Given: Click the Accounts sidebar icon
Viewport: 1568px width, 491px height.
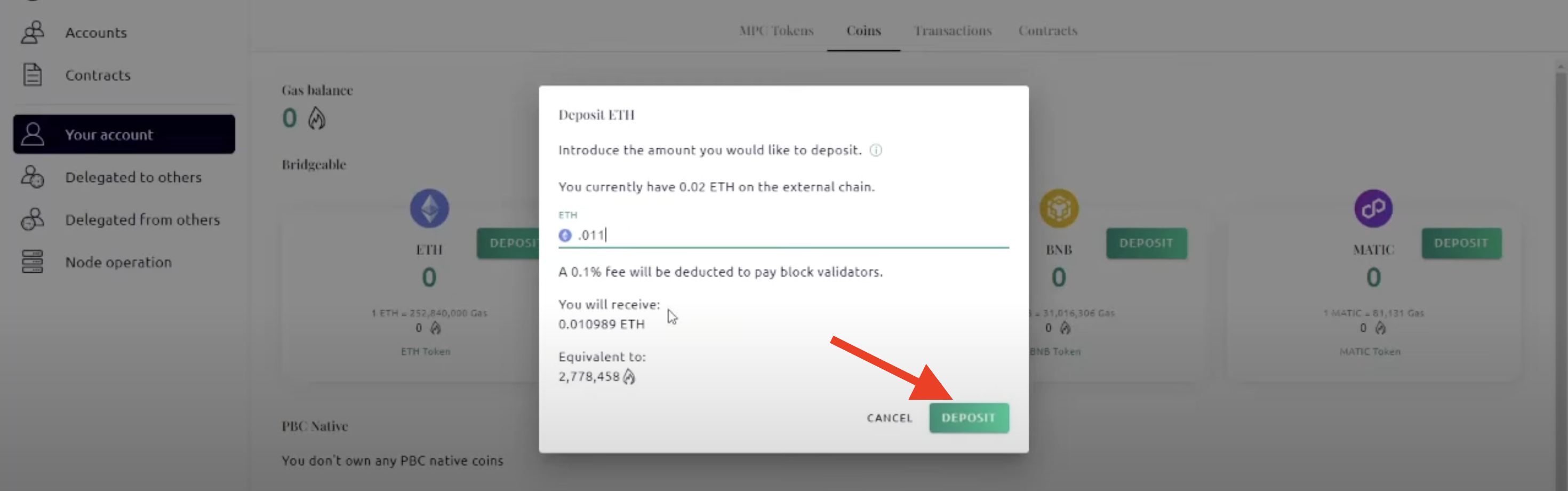Looking at the screenshot, I should coord(33,32).
